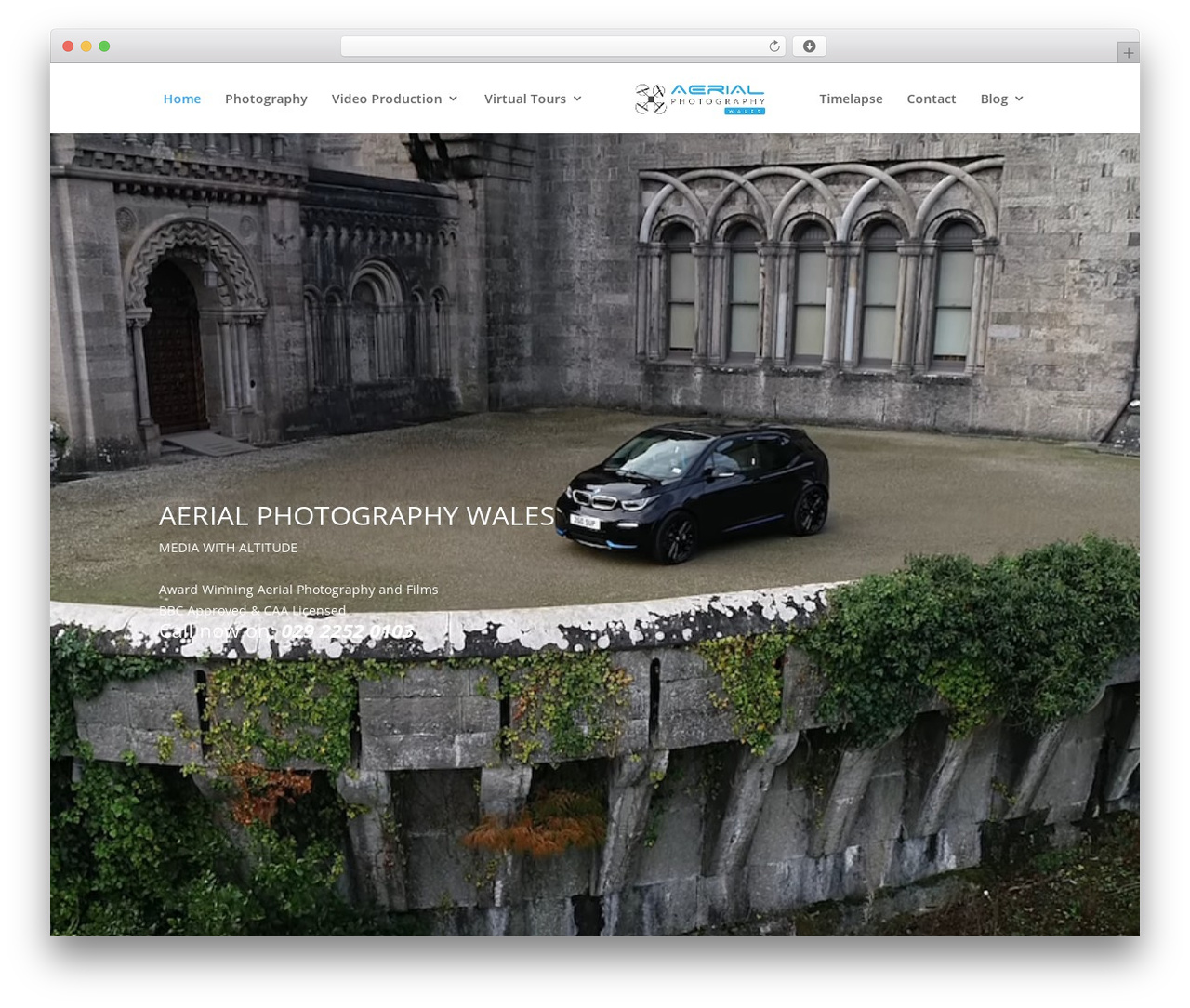1190x1008 pixels.
Task: Open a new browser tab with plus
Action: pos(1128,53)
